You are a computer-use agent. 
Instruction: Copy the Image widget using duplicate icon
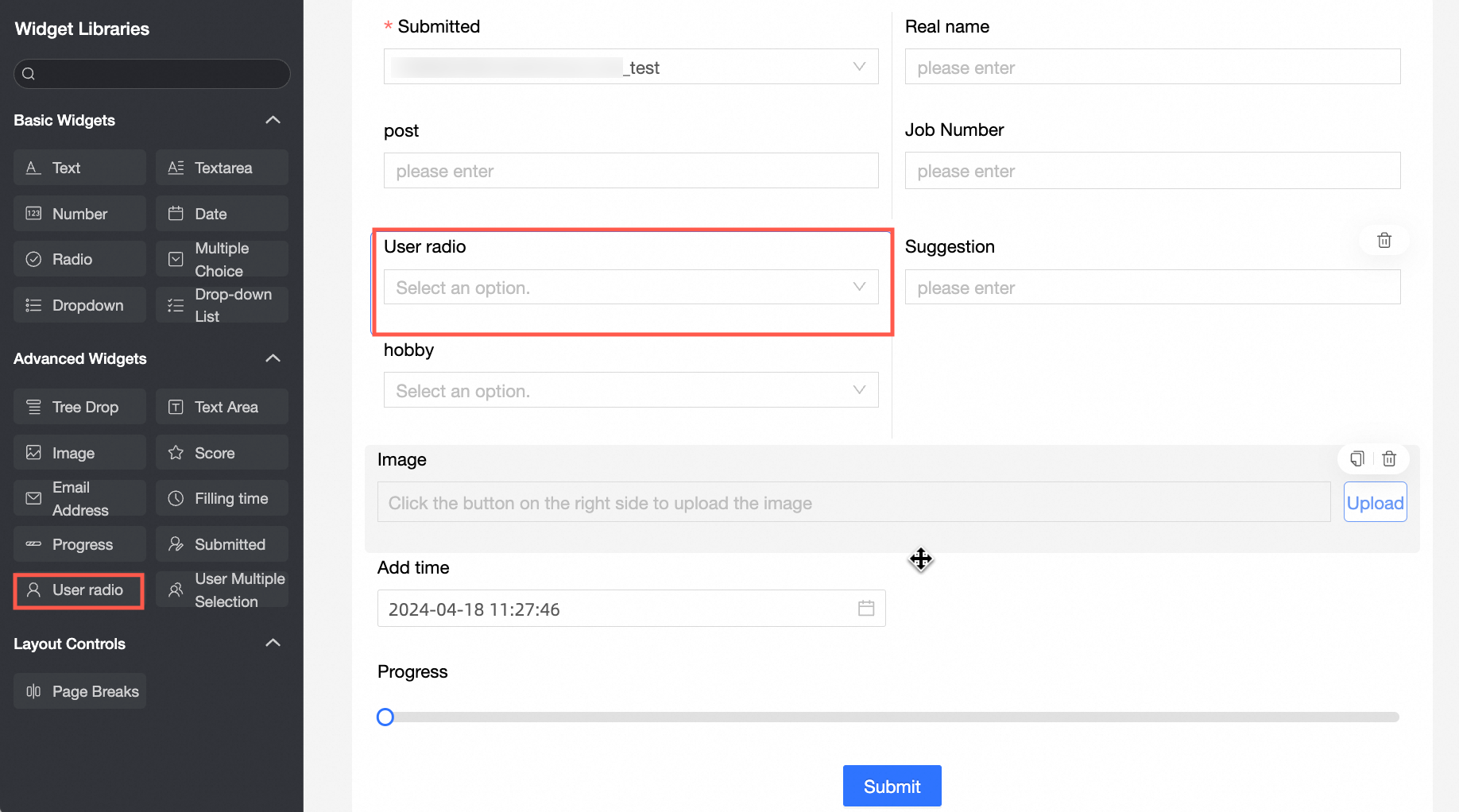[1356, 458]
